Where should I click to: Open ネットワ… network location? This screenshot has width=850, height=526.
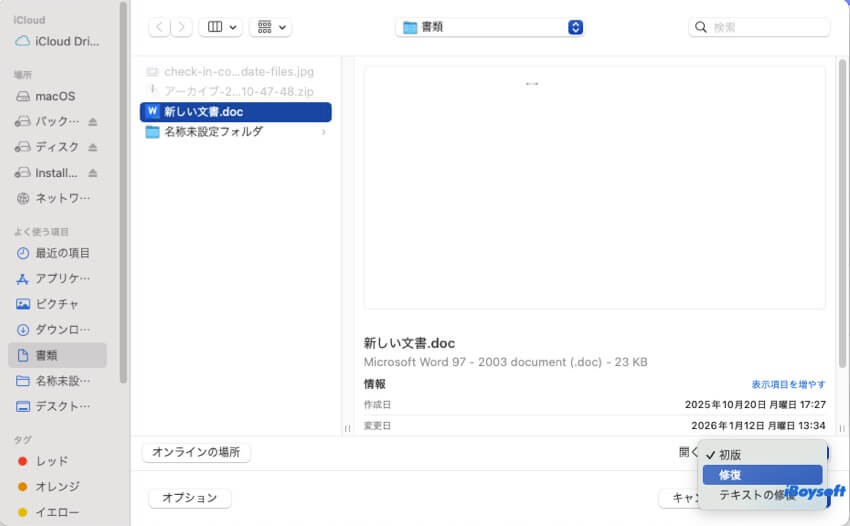click(54, 198)
